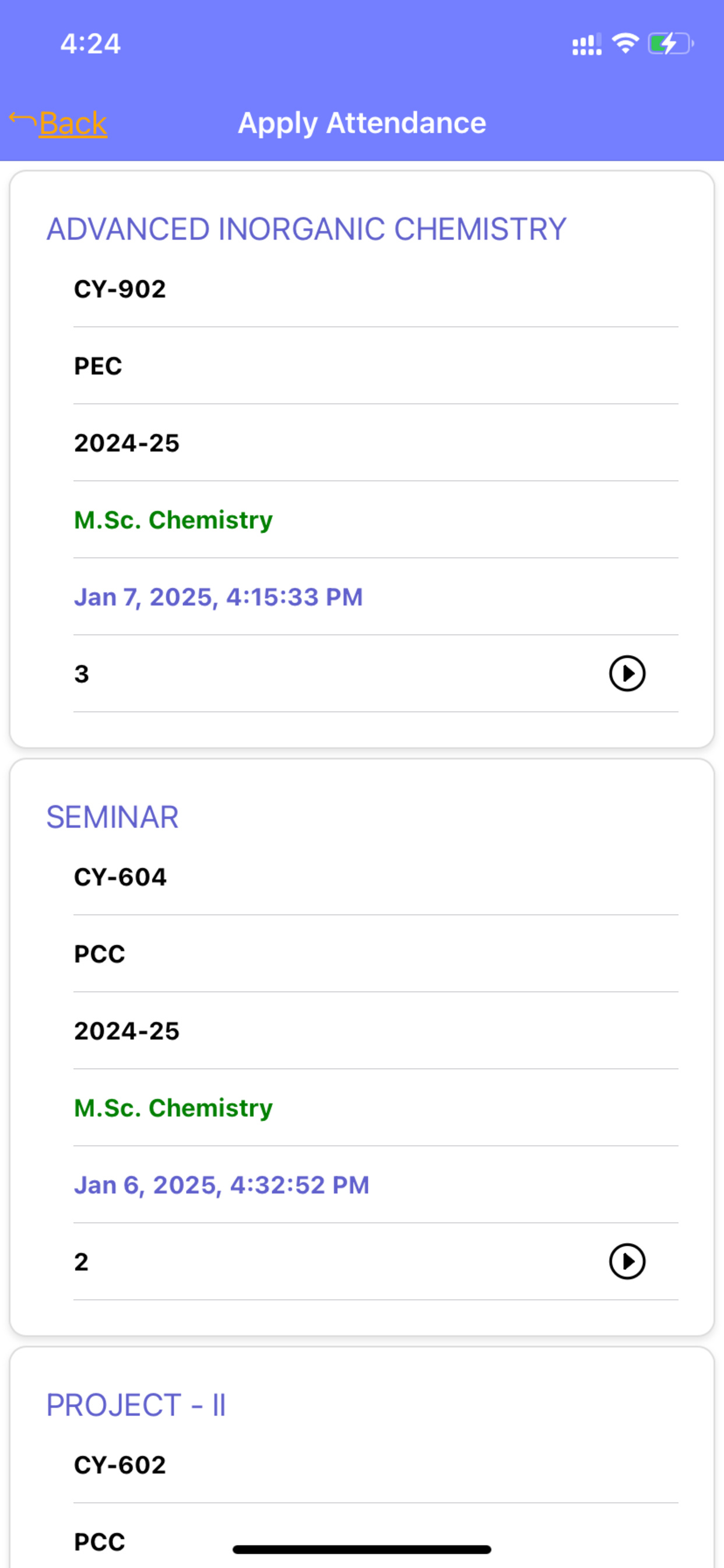Tap the CY-902 course code row
The width and height of the screenshot is (724, 1568).
[x=376, y=289]
